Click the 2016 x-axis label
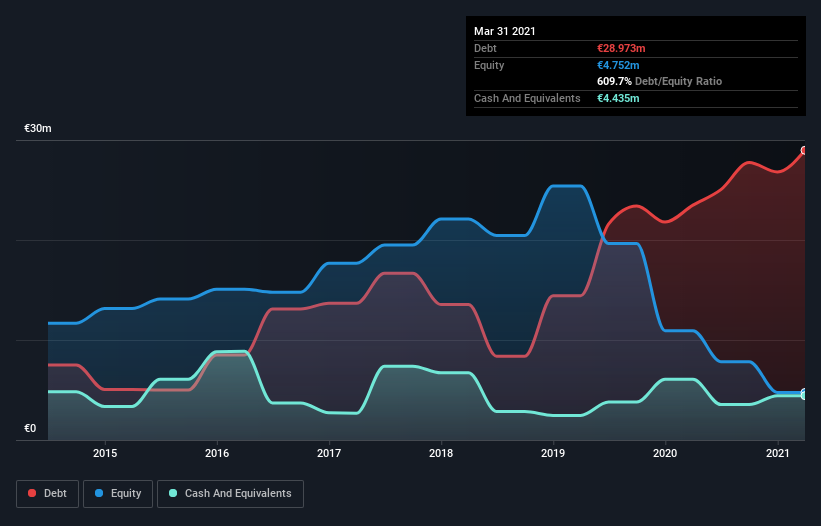This screenshot has height=526, width=821. pyautogui.click(x=217, y=453)
